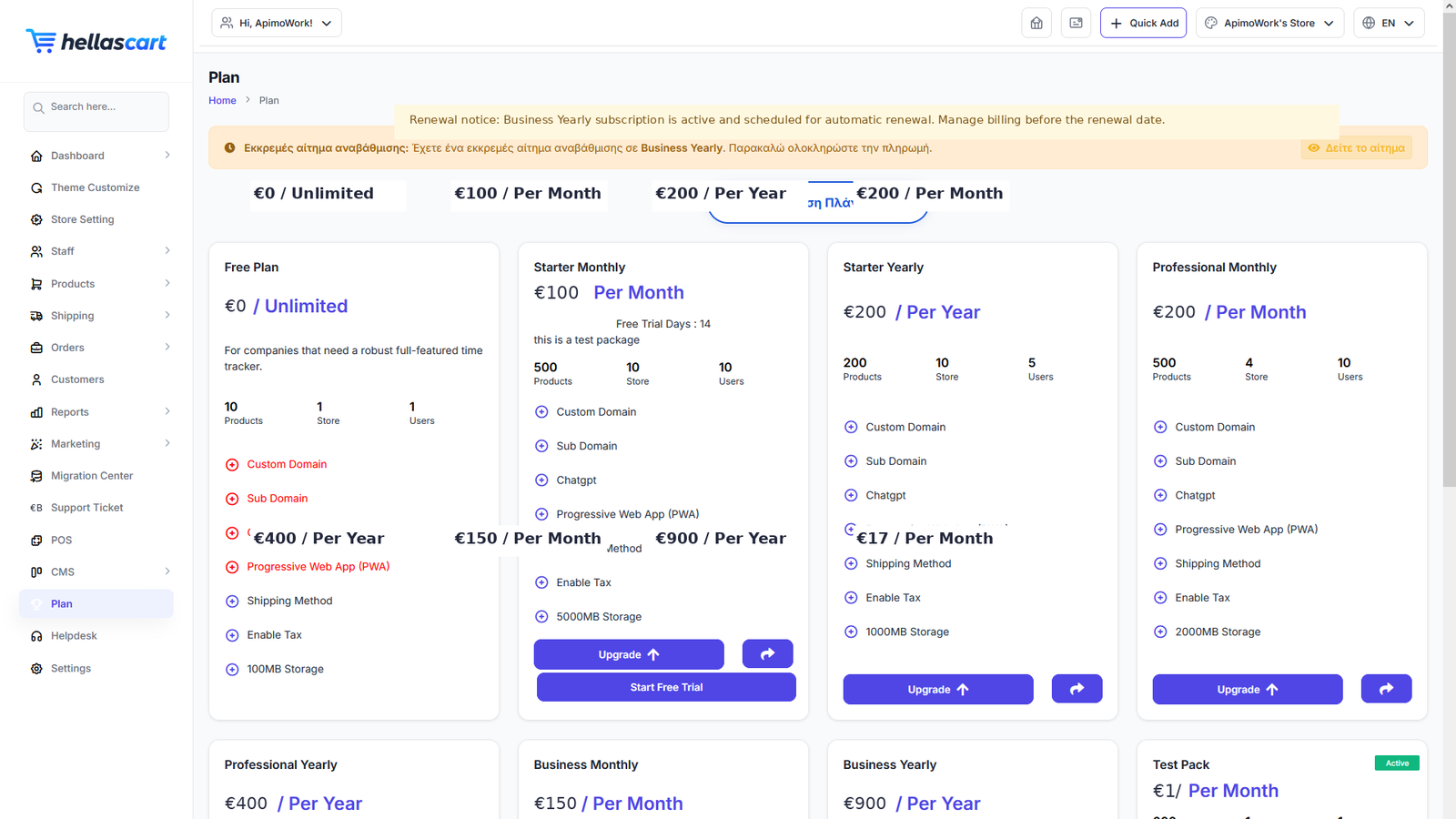This screenshot has height=819, width=1456.
Task: Open the Orders menu item
Action: (x=67, y=348)
